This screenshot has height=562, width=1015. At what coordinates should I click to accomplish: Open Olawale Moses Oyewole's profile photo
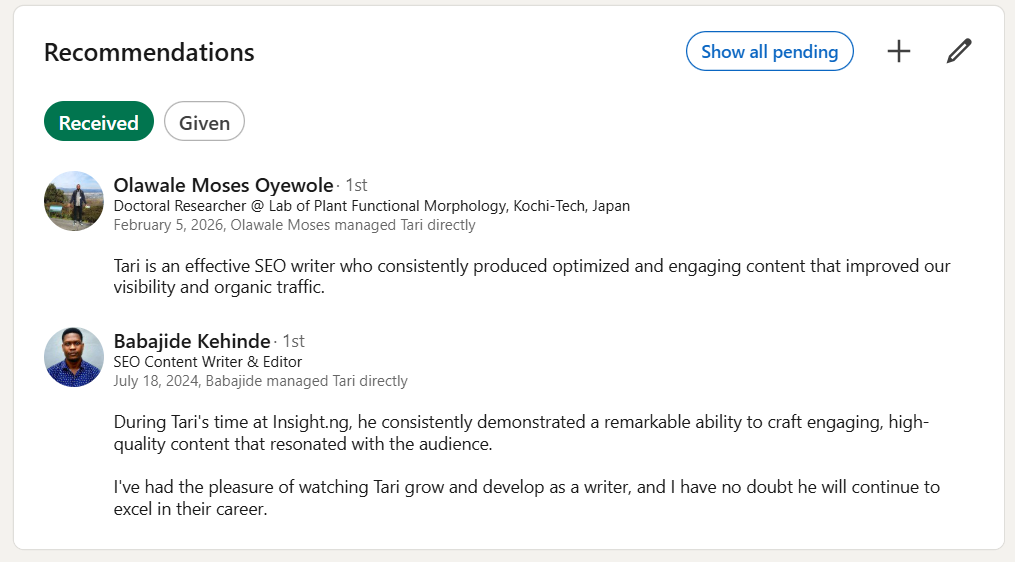coord(74,201)
